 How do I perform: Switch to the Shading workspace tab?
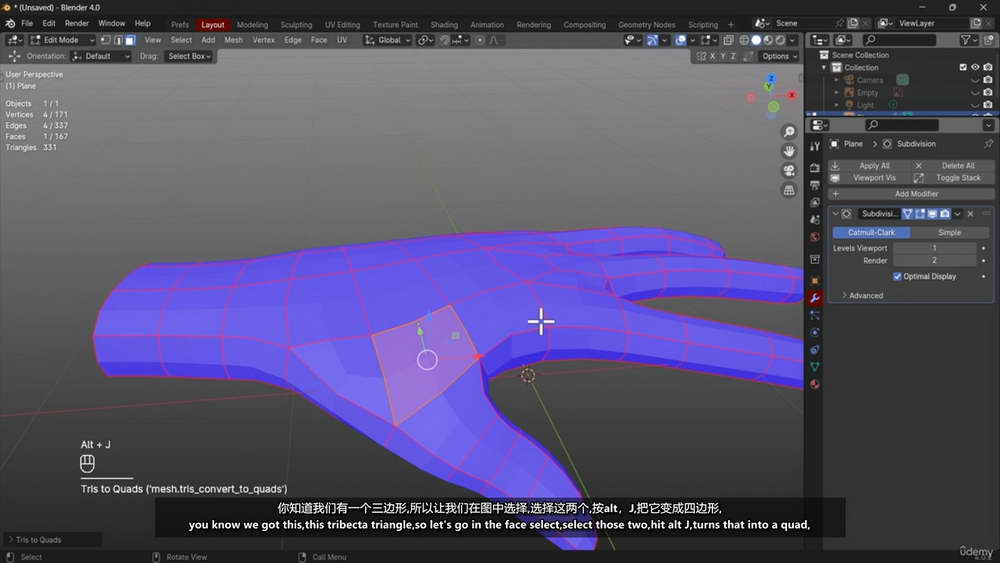[444, 25]
